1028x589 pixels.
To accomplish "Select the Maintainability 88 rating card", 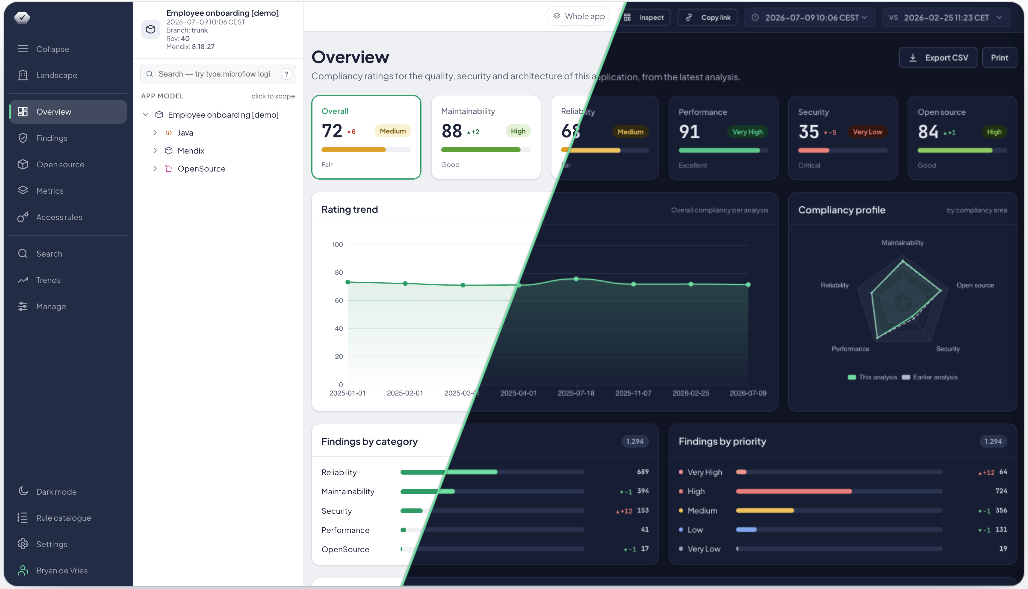I will pos(486,137).
